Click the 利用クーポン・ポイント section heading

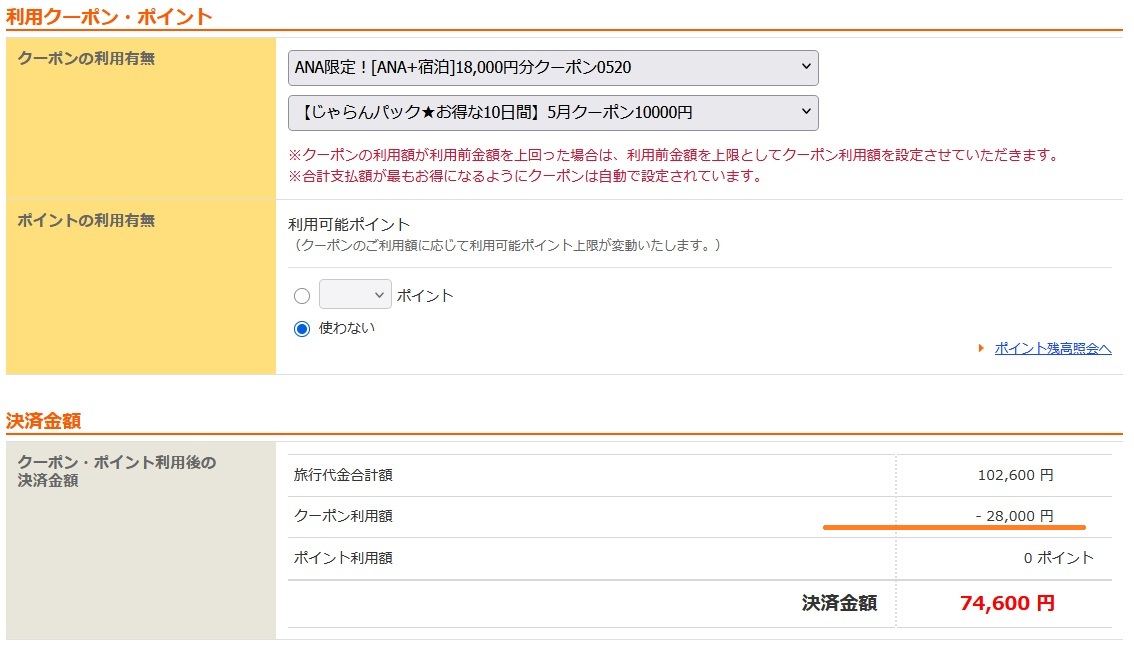pos(109,16)
